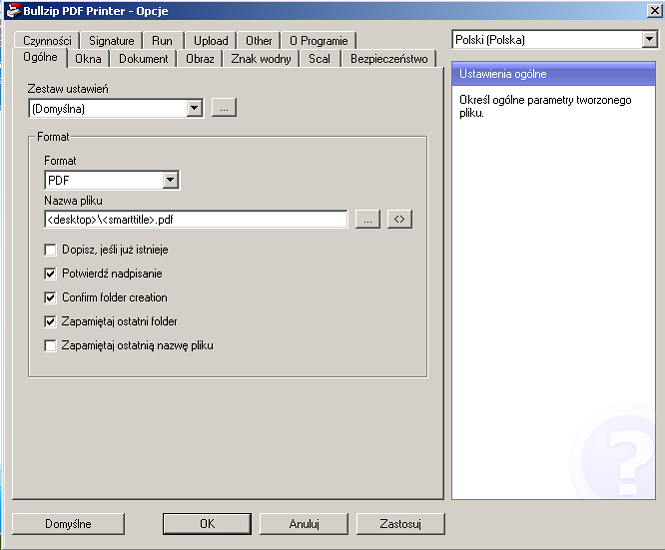Go to the Obraz tab
Screen dimensions: 665x550
tap(200, 59)
